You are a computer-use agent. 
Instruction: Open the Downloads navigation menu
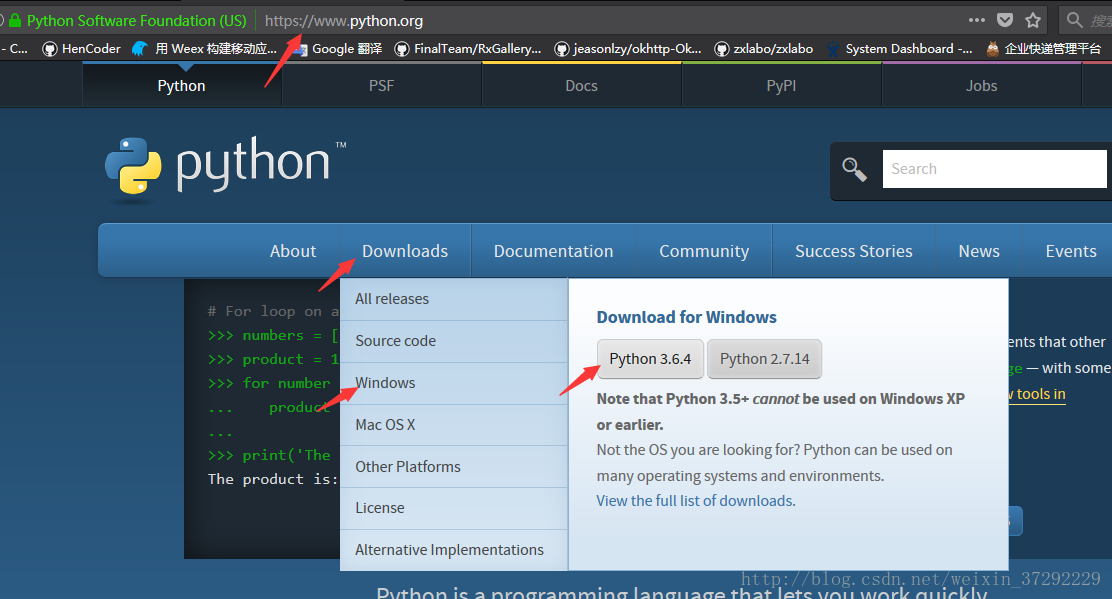pyautogui.click(x=405, y=251)
